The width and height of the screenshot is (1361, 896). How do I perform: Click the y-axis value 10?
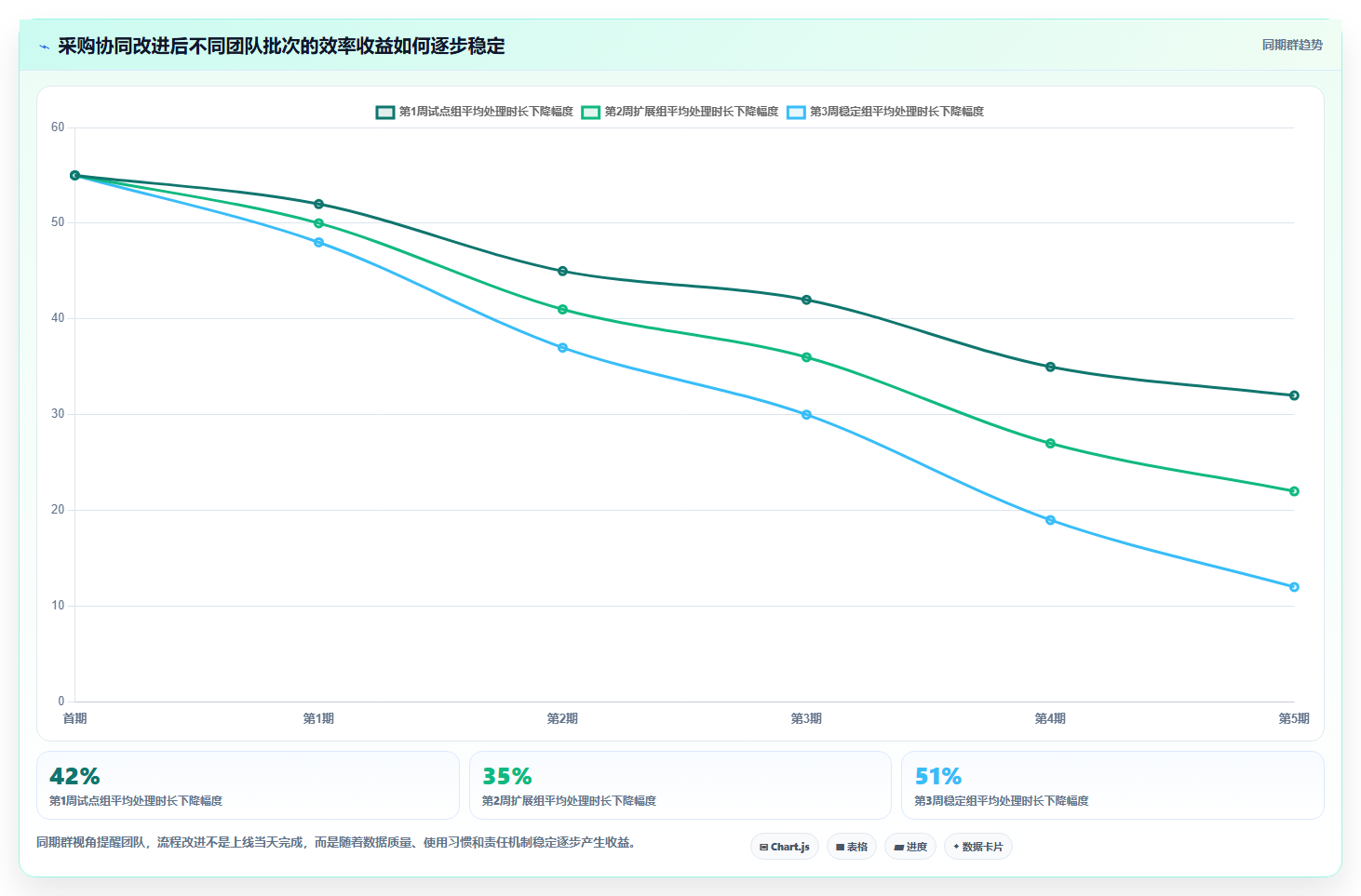58,606
